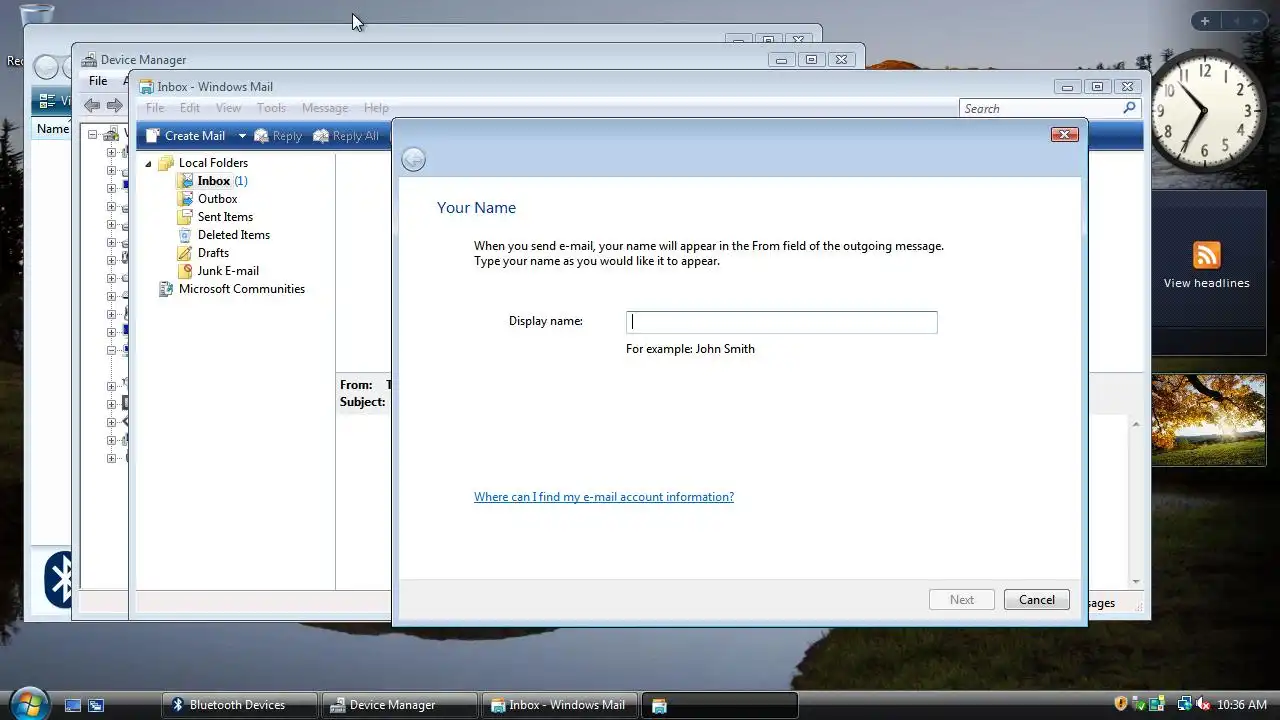Click the autumn tree slideshow thumbnail

click(1209, 420)
